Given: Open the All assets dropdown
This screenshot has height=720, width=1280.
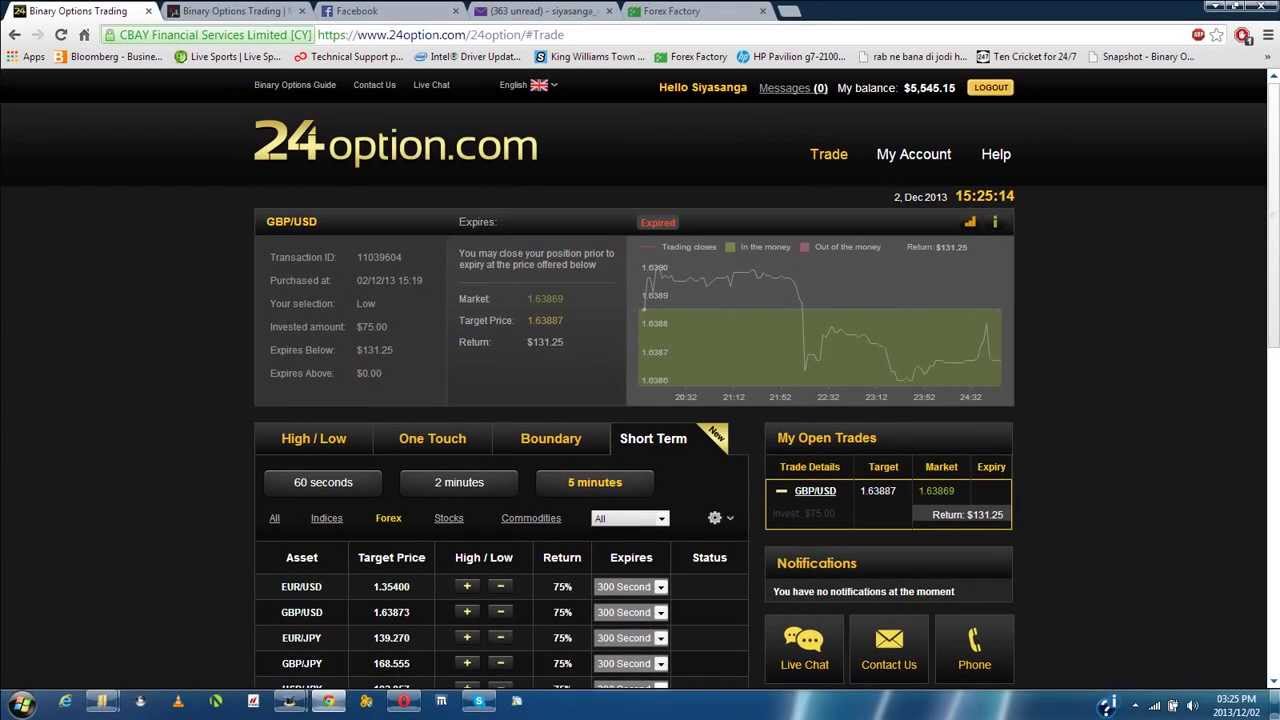Looking at the screenshot, I should point(629,518).
